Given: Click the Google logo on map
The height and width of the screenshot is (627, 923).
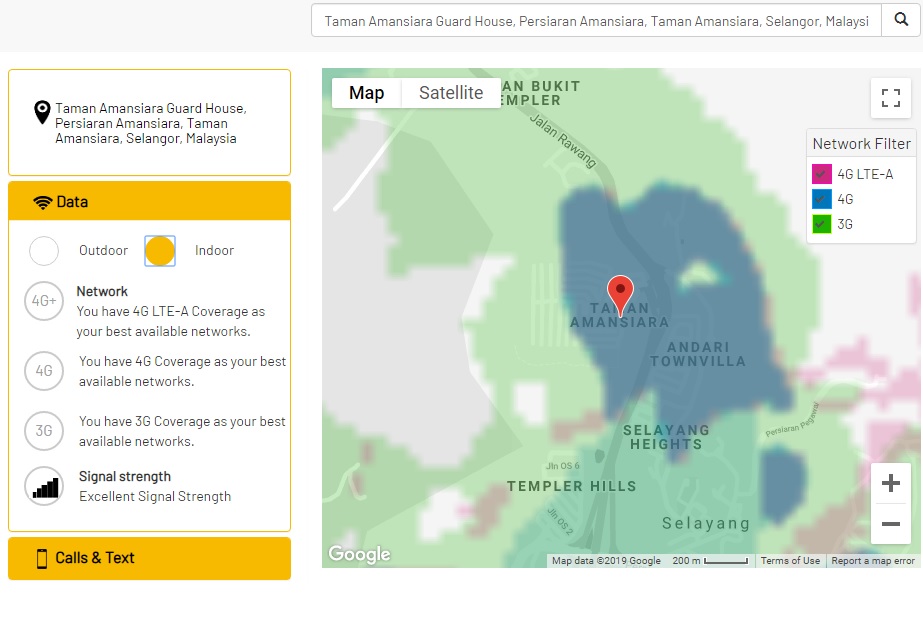Looking at the screenshot, I should click(x=359, y=553).
